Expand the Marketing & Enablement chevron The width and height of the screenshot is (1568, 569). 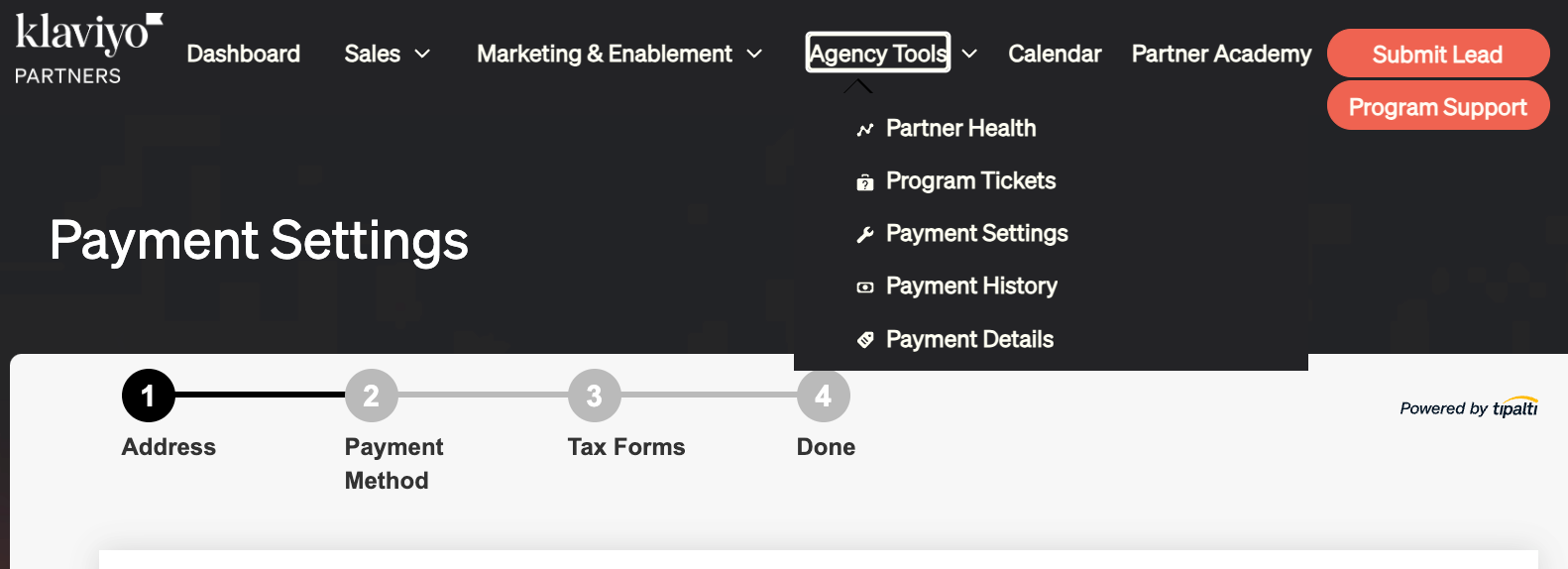754,54
